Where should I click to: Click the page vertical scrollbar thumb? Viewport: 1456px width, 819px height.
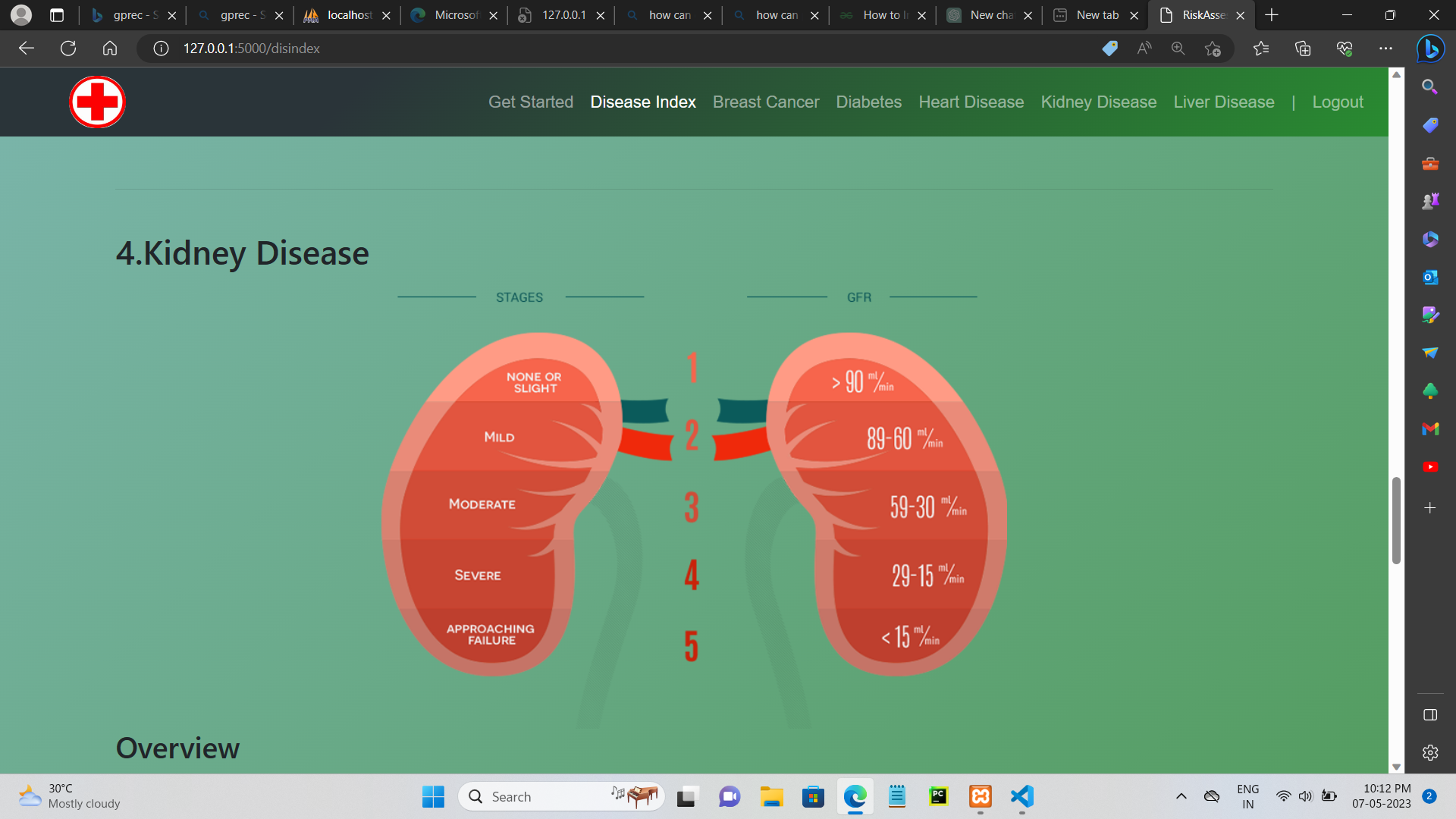click(x=1396, y=520)
